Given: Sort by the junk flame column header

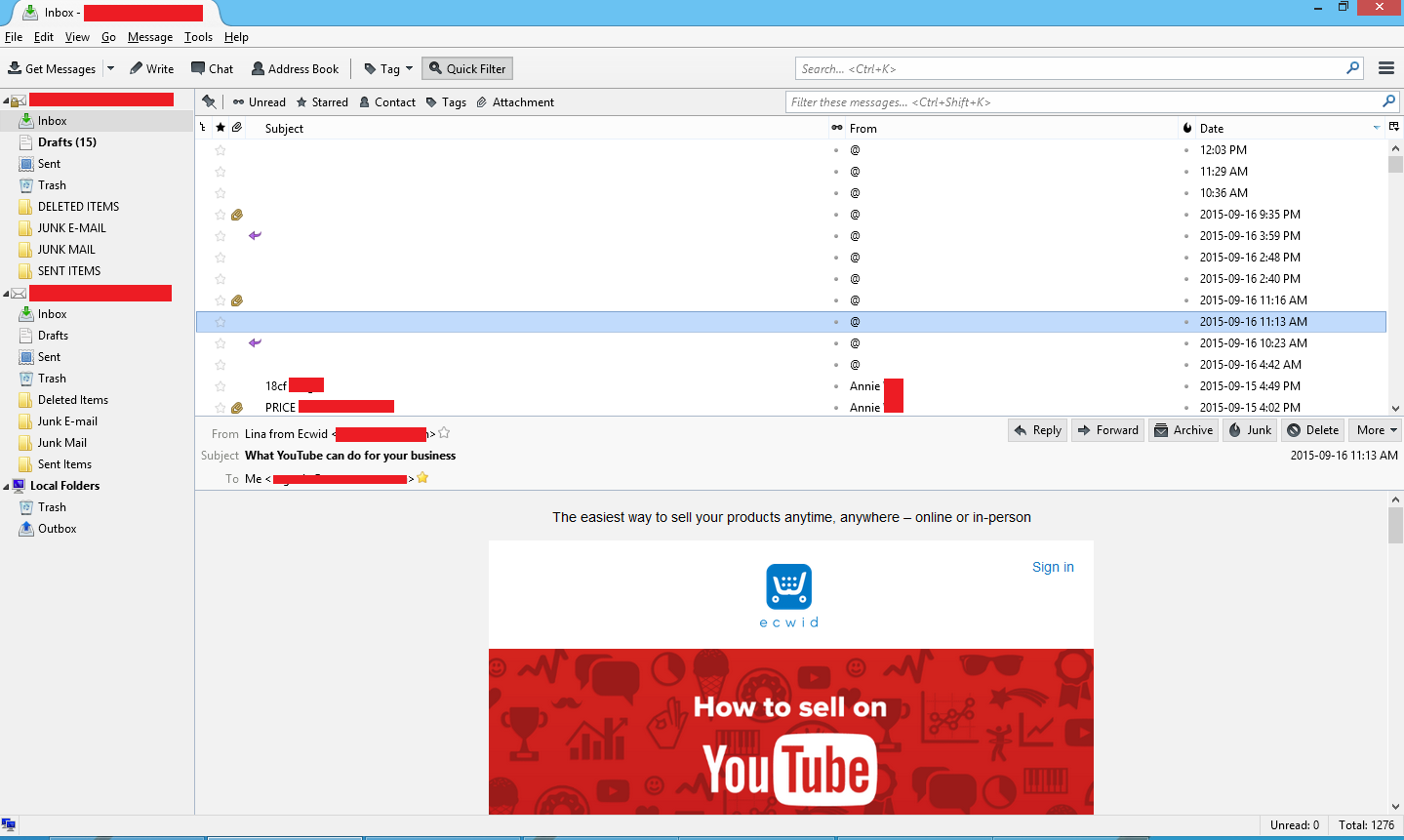Looking at the screenshot, I should click(1186, 128).
